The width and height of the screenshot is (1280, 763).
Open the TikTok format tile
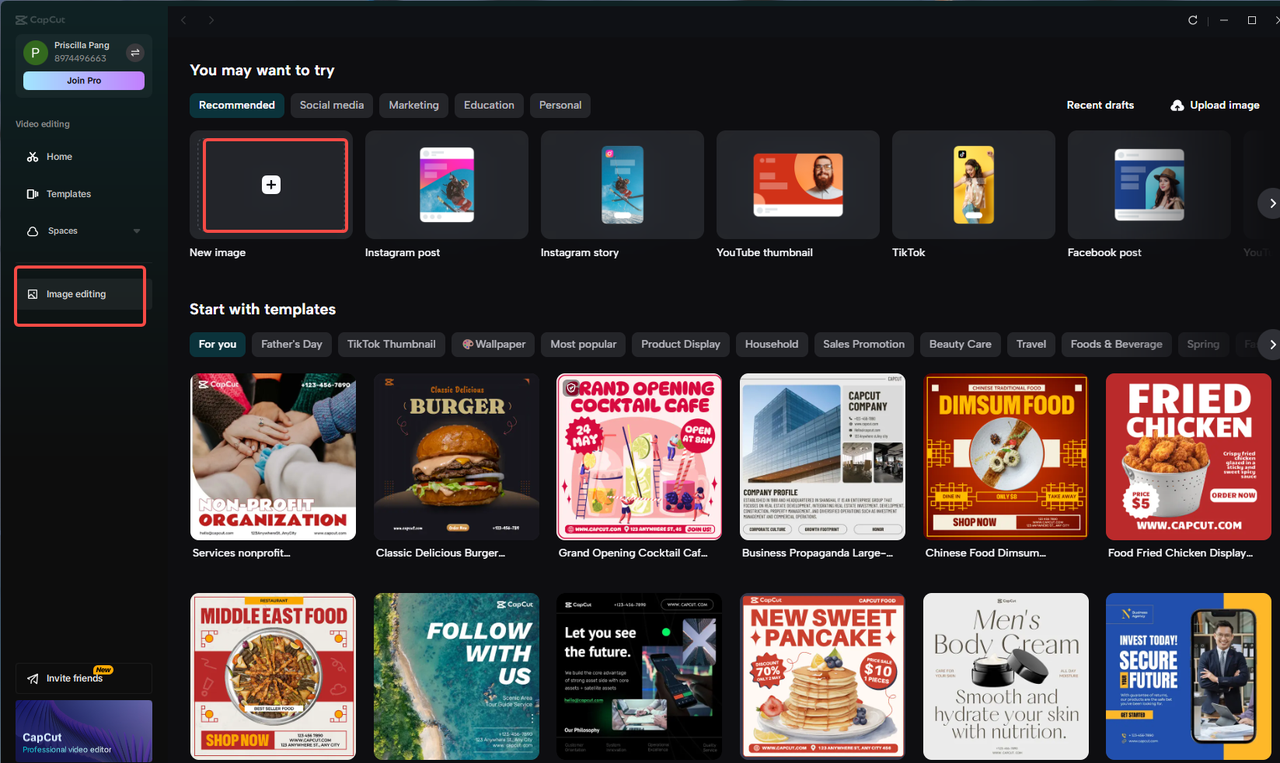pos(972,185)
